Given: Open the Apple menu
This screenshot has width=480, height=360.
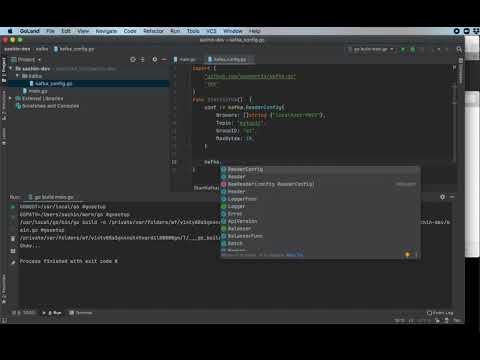Looking at the screenshot, I should click(10, 31).
